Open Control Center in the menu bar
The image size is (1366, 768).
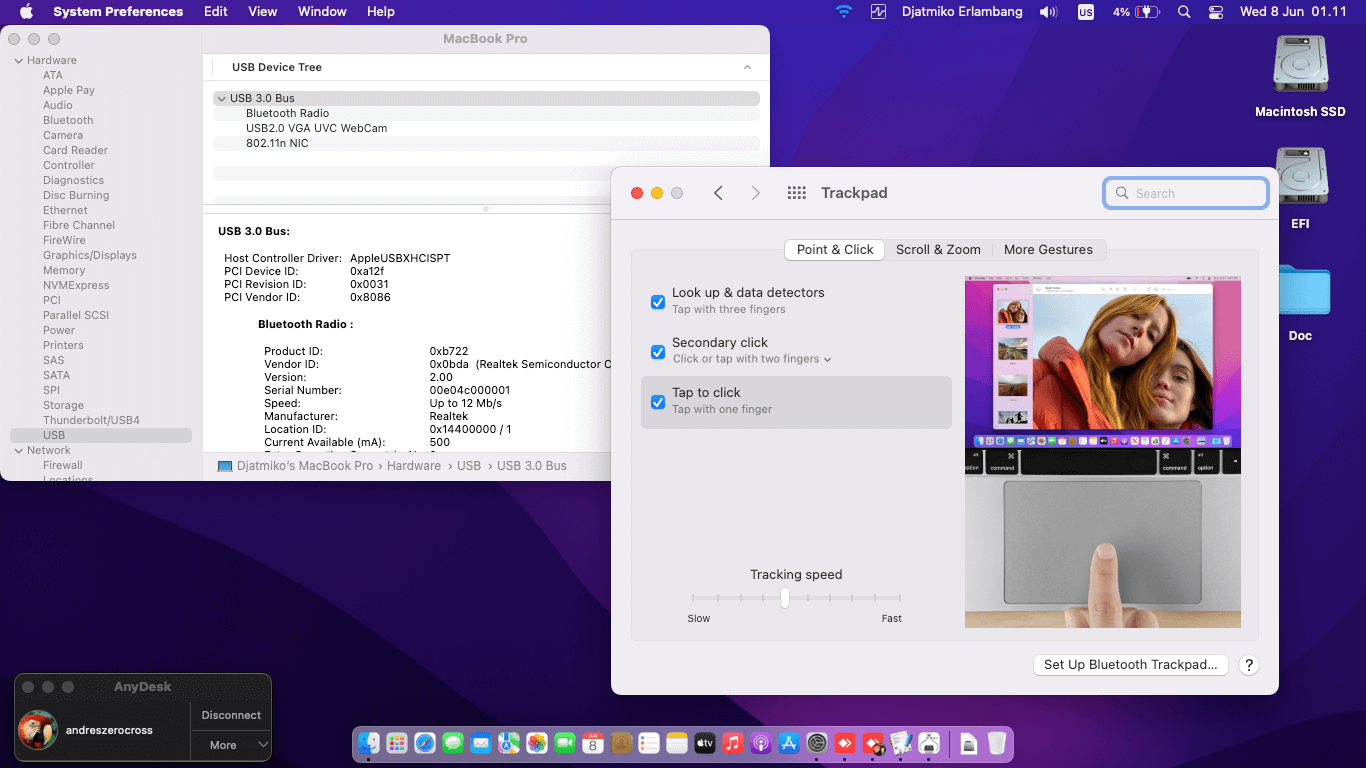click(1216, 12)
